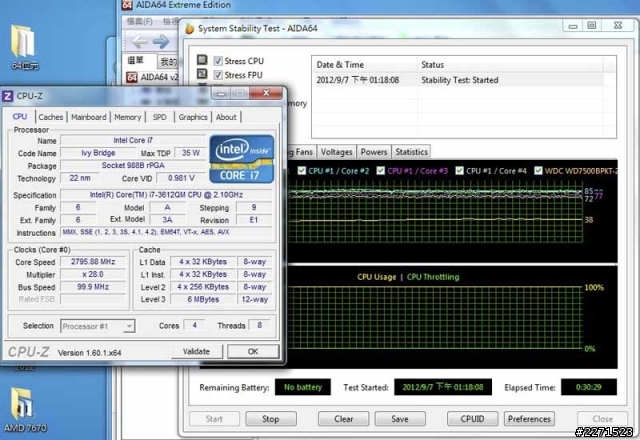Open the CPUID button
Screen dimensions: 640x440
(472, 419)
